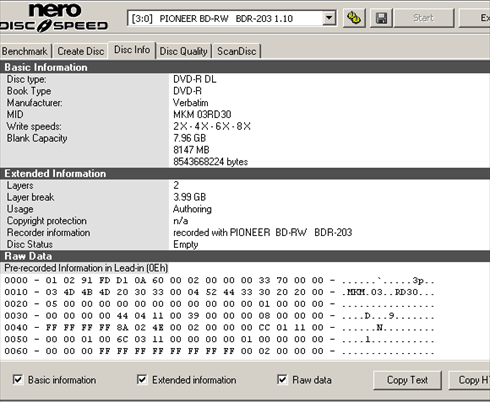The image size is (490, 402).
Task: Click the Layer break 3.99 GB value
Action: coord(189,197)
